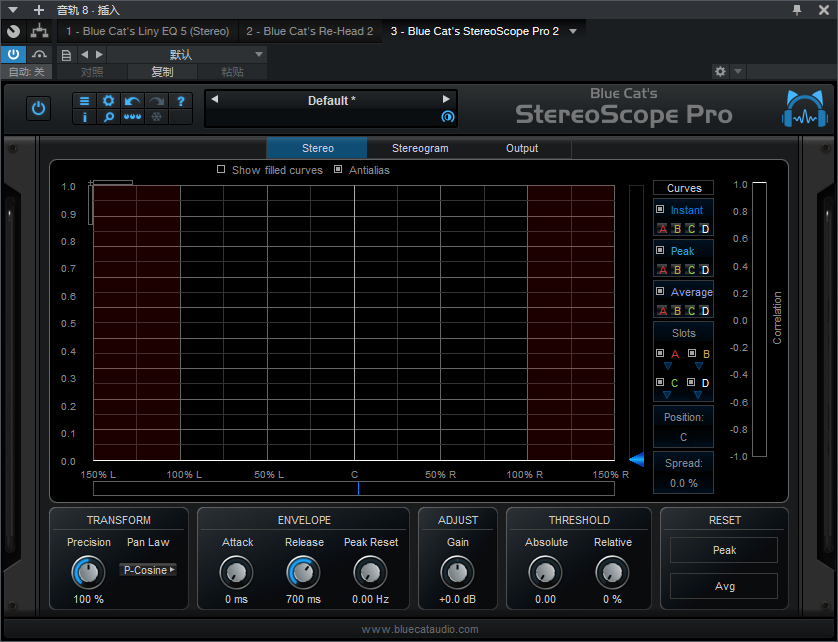Click the Avg reset button
The height and width of the screenshot is (642, 838).
click(x=724, y=586)
